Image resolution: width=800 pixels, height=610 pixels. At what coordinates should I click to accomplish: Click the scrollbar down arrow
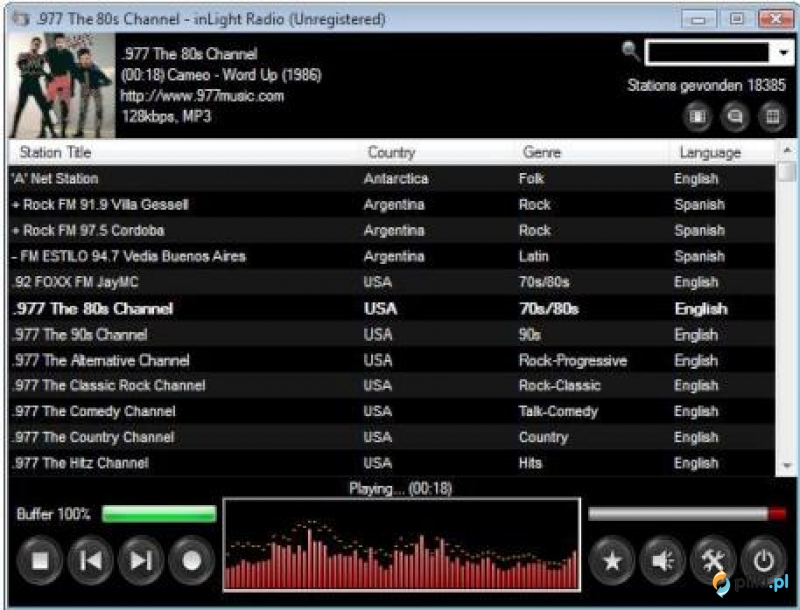pyautogui.click(x=787, y=466)
